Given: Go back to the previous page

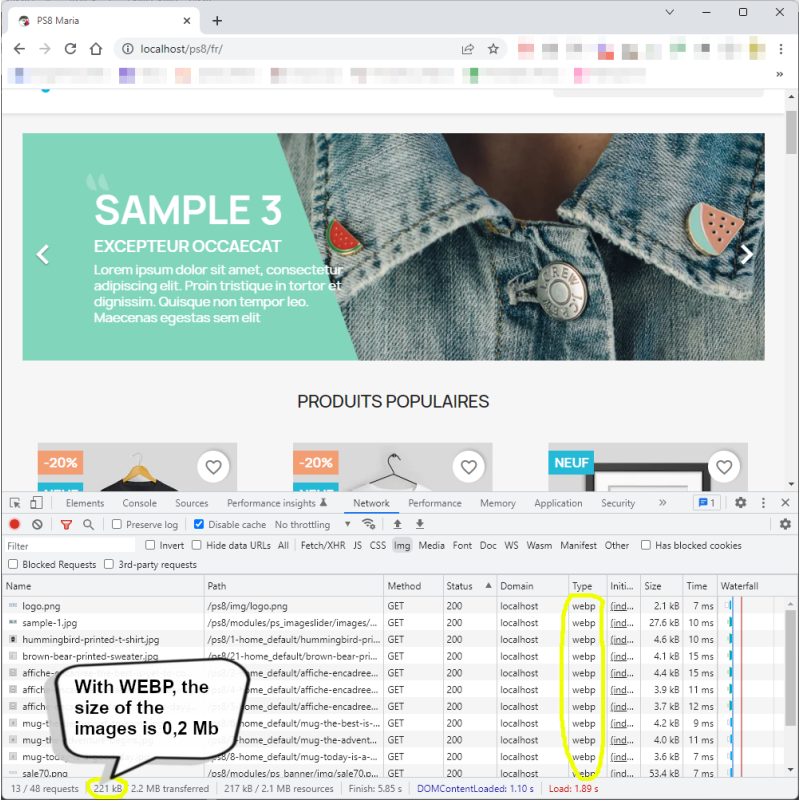Looking at the screenshot, I should [19, 49].
